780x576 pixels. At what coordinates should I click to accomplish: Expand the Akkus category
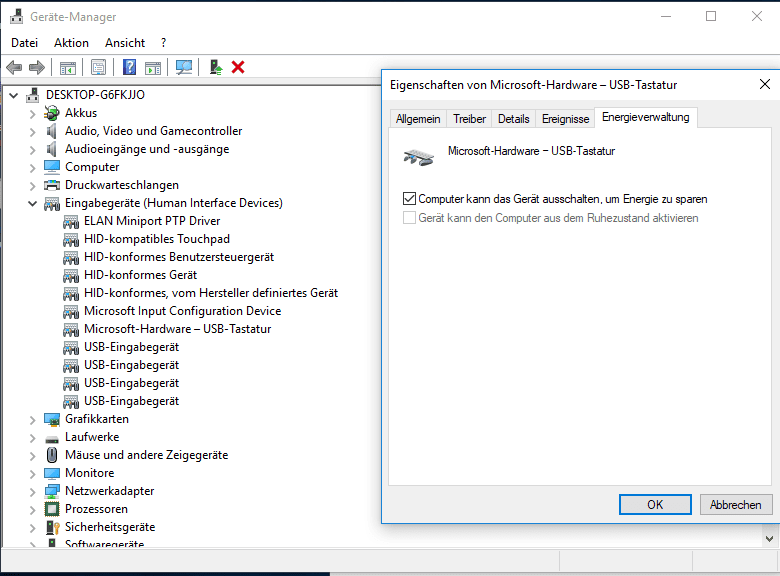pos(32,114)
